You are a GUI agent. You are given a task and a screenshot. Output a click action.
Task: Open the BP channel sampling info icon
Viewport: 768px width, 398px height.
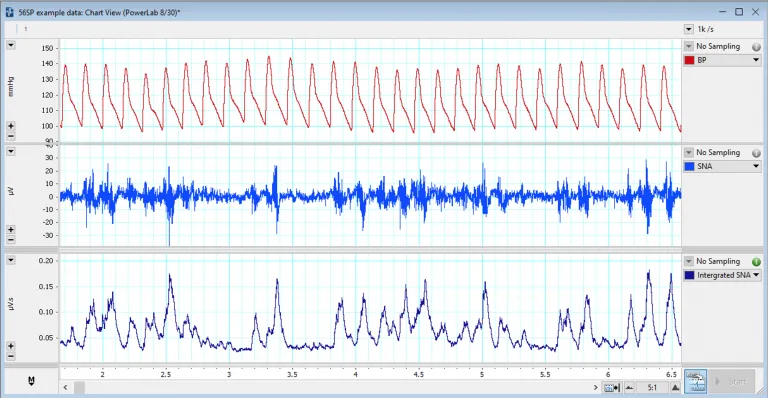click(x=756, y=47)
